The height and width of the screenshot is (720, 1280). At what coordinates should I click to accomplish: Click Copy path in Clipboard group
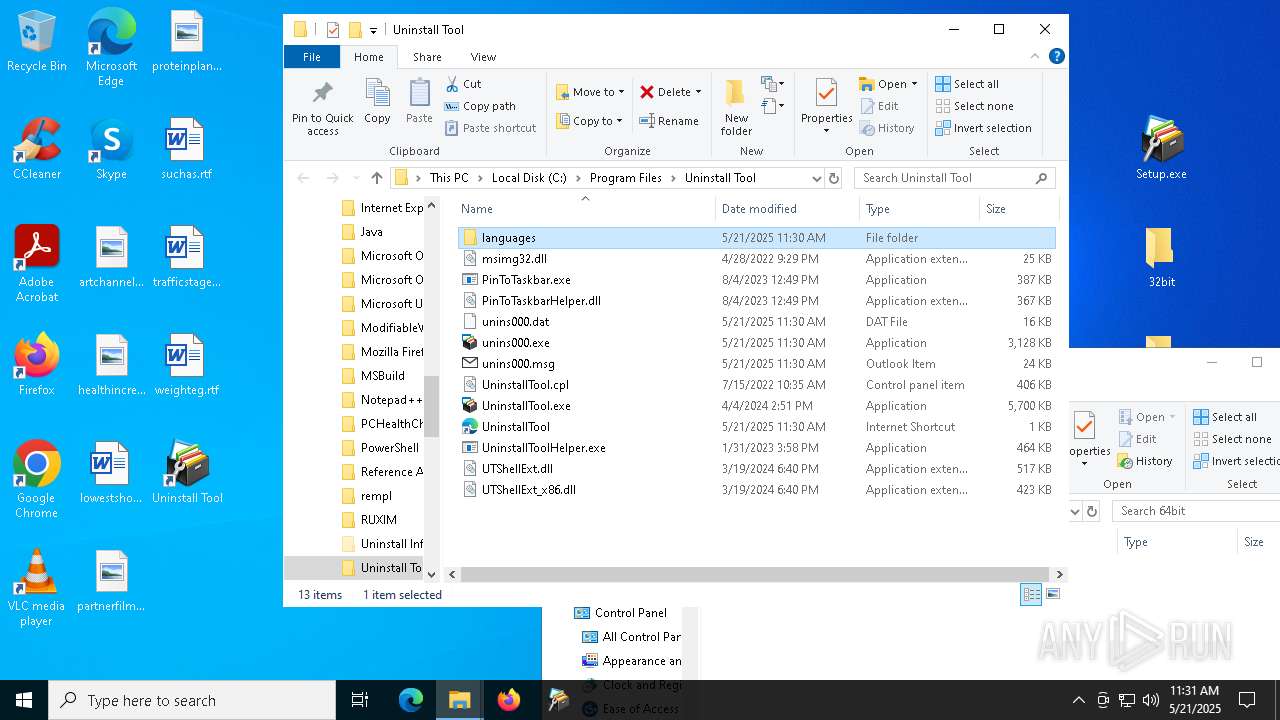click(480, 106)
